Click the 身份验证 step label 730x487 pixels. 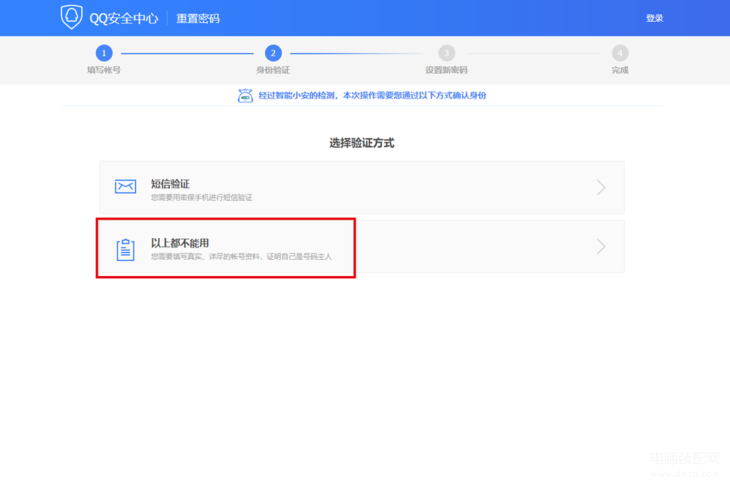273,70
